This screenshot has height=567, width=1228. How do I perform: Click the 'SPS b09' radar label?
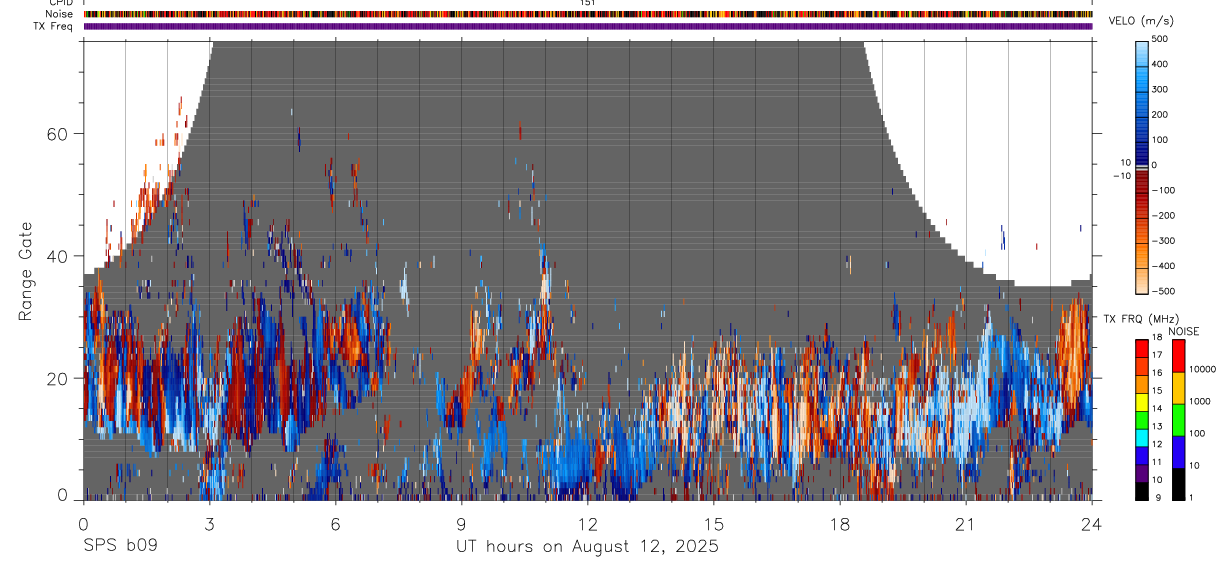point(120,547)
